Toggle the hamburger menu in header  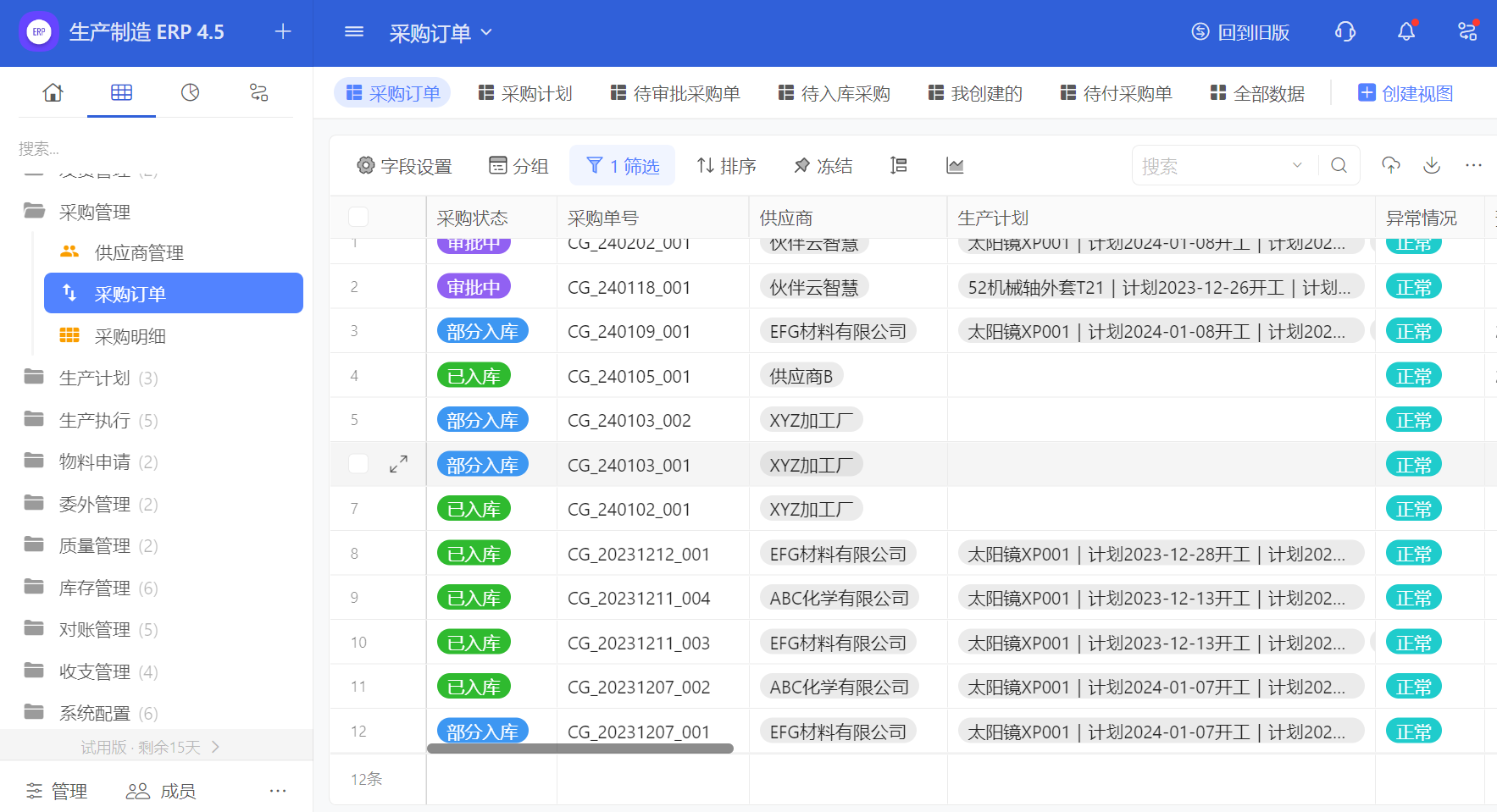(x=354, y=32)
